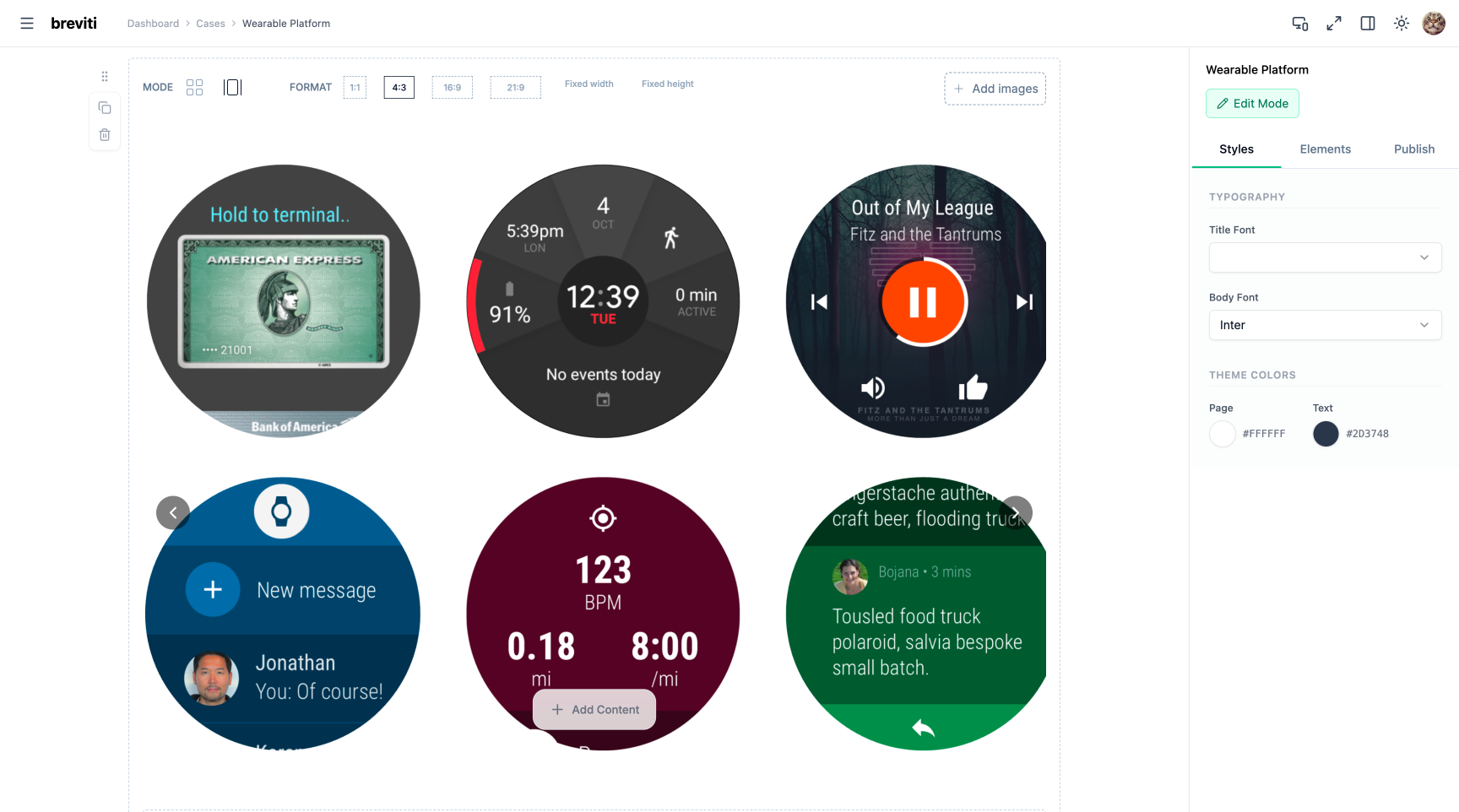This screenshot has width=1459, height=812.
Task: Open the Body Font dropdown showing Inter
Action: click(1326, 325)
